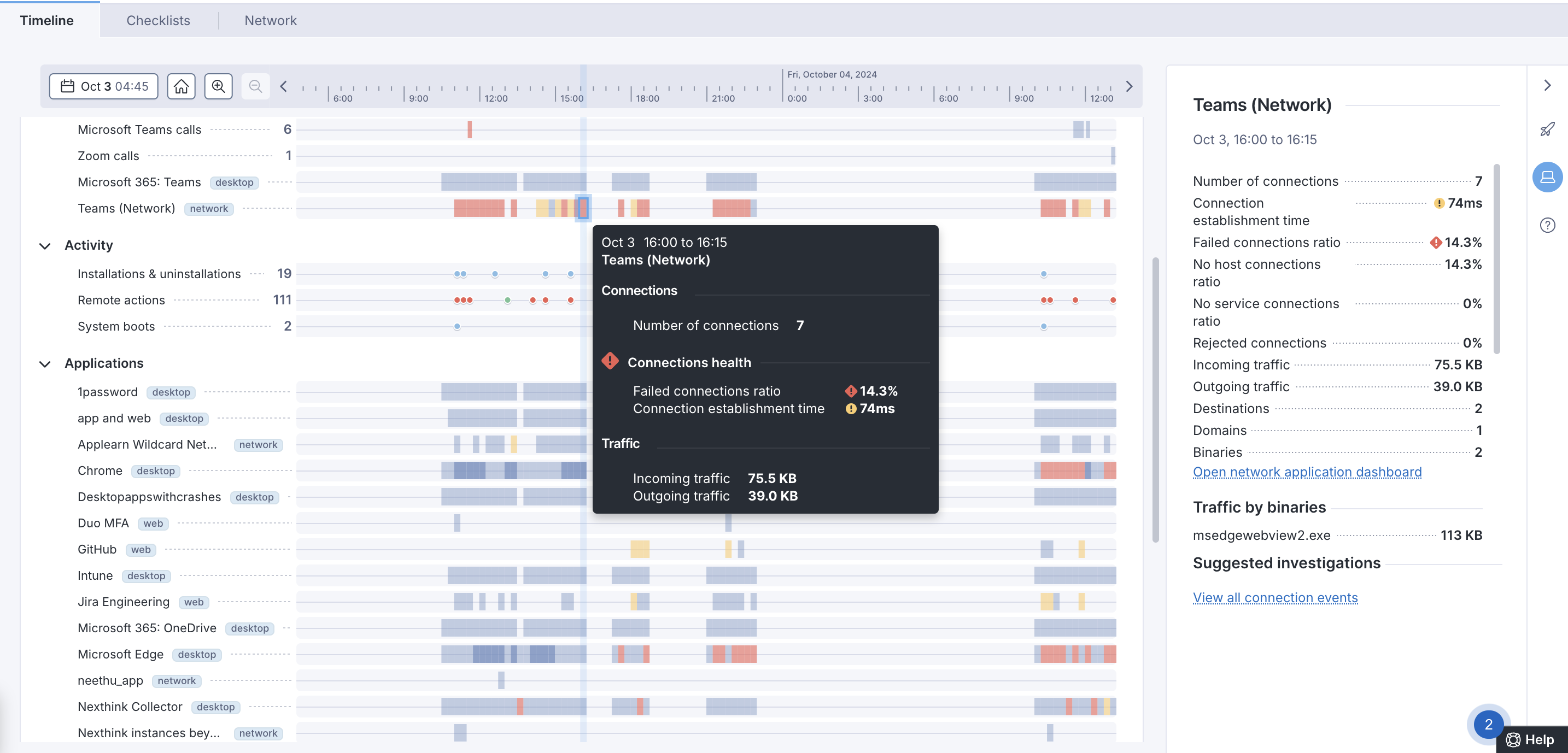Collapse the Activity section
Screen dimensions: 1568x753
45,246
